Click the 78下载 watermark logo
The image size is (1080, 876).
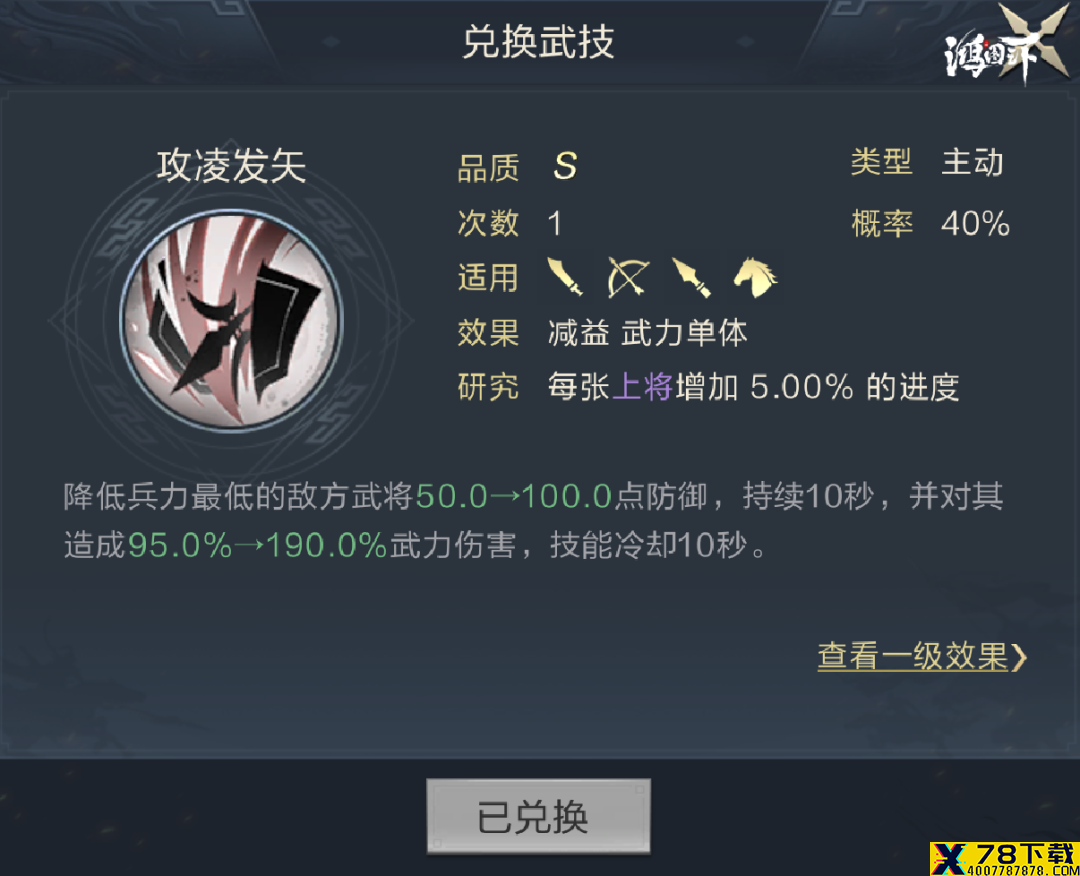tap(1004, 859)
